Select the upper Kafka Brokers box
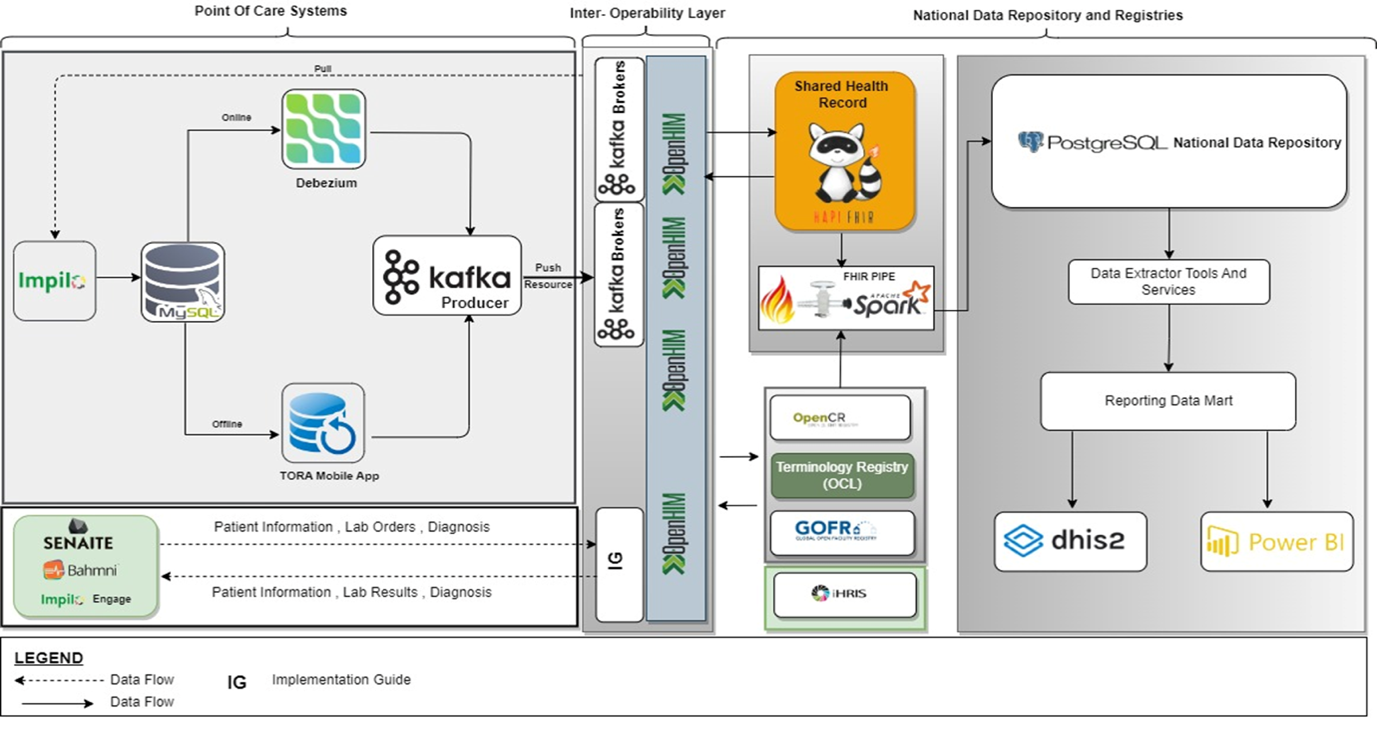 point(619,129)
